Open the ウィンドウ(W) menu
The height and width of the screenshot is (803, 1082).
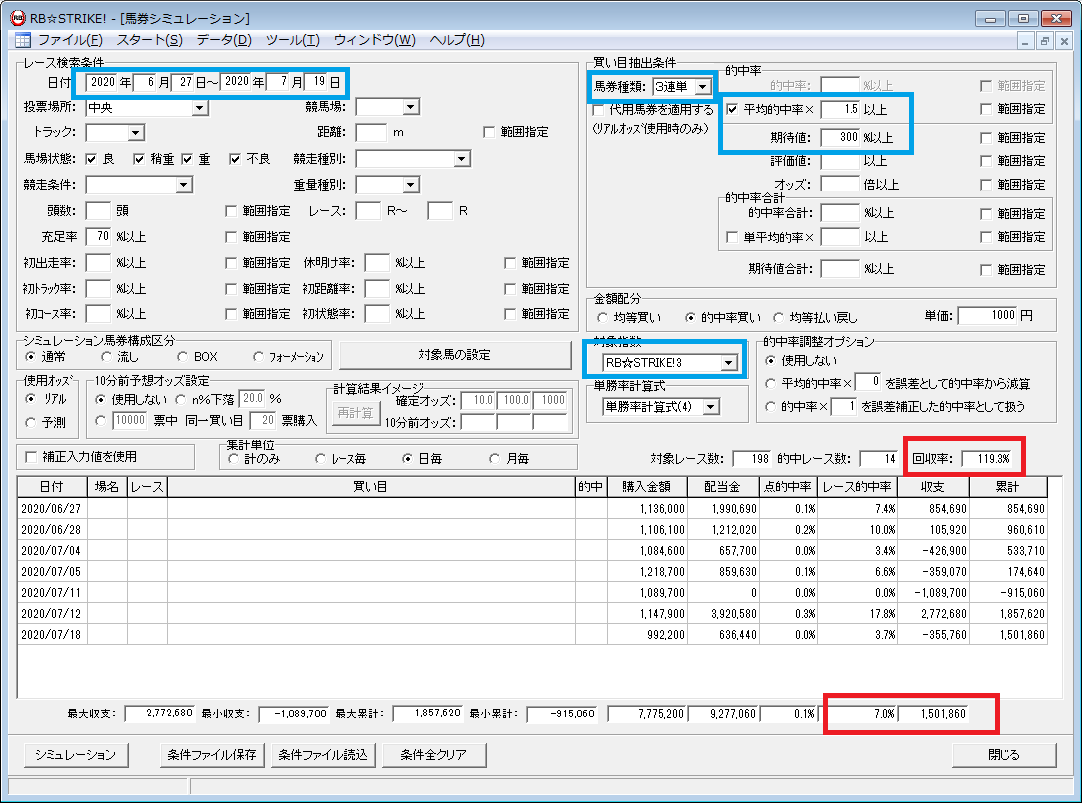375,40
